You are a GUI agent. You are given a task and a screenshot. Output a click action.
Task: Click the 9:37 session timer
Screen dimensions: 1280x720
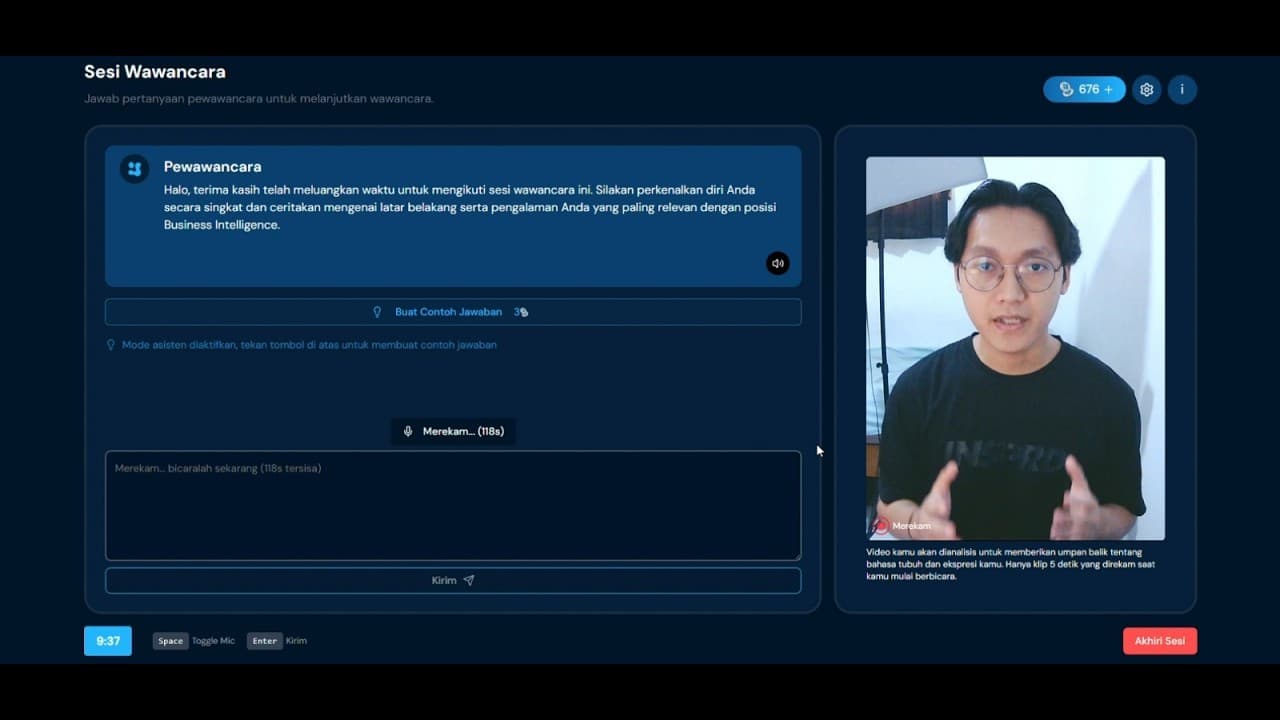107,641
